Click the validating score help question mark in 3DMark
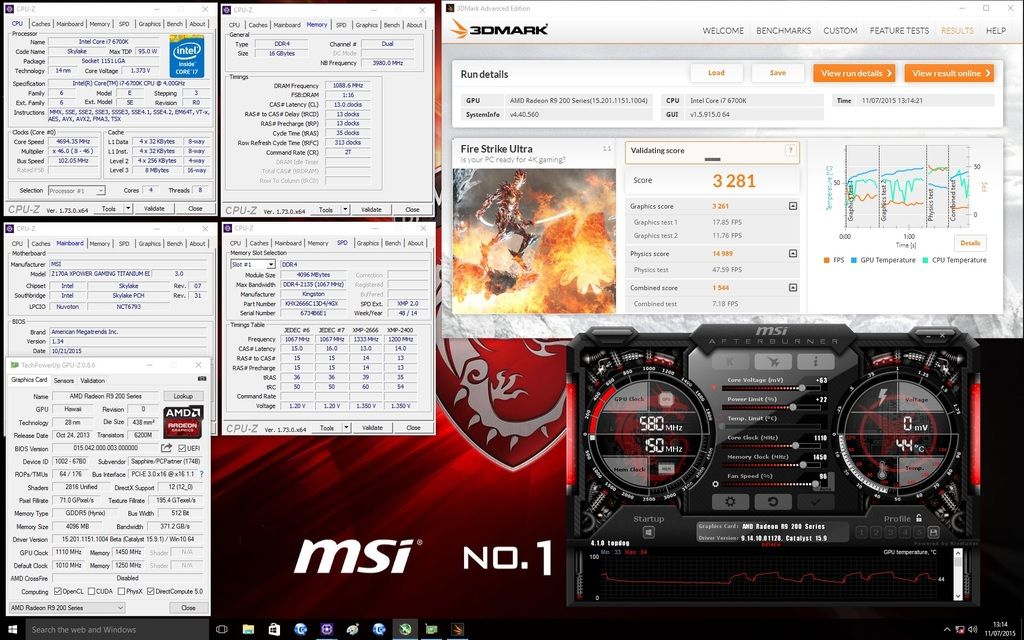This screenshot has height=640, width=1024. pos(790,151)
